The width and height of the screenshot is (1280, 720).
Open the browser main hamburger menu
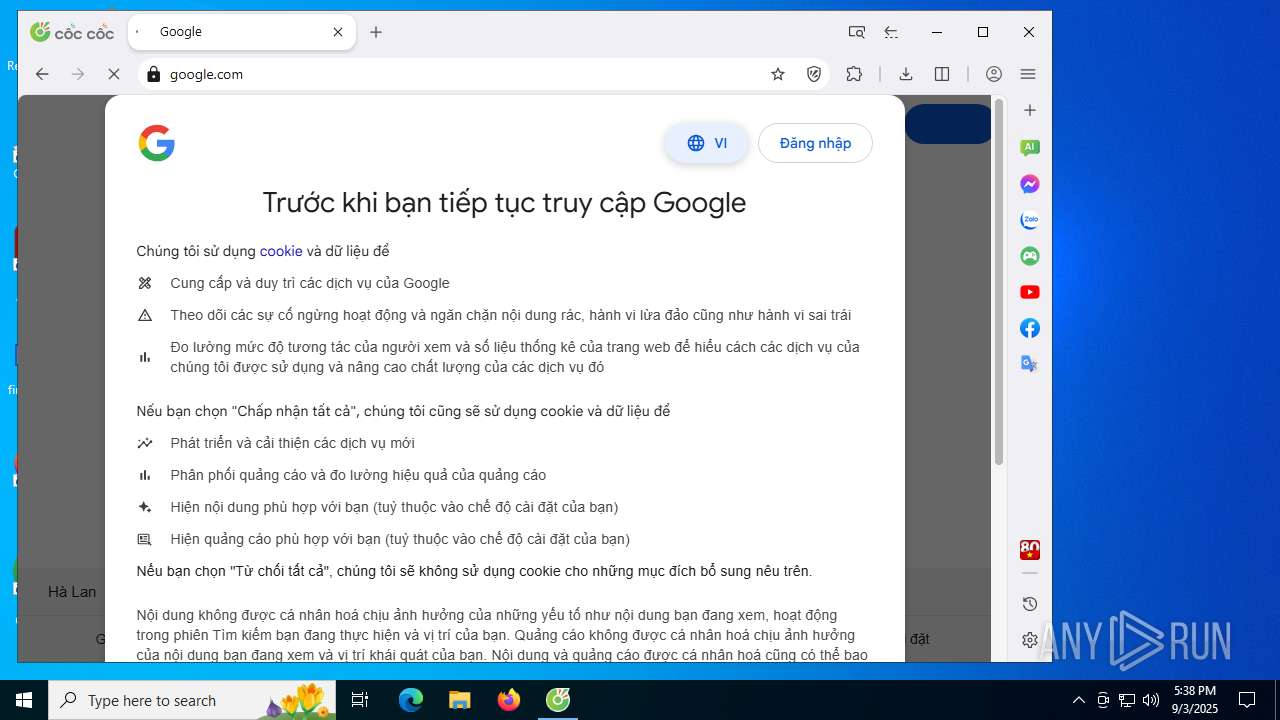click(1028, 74)
